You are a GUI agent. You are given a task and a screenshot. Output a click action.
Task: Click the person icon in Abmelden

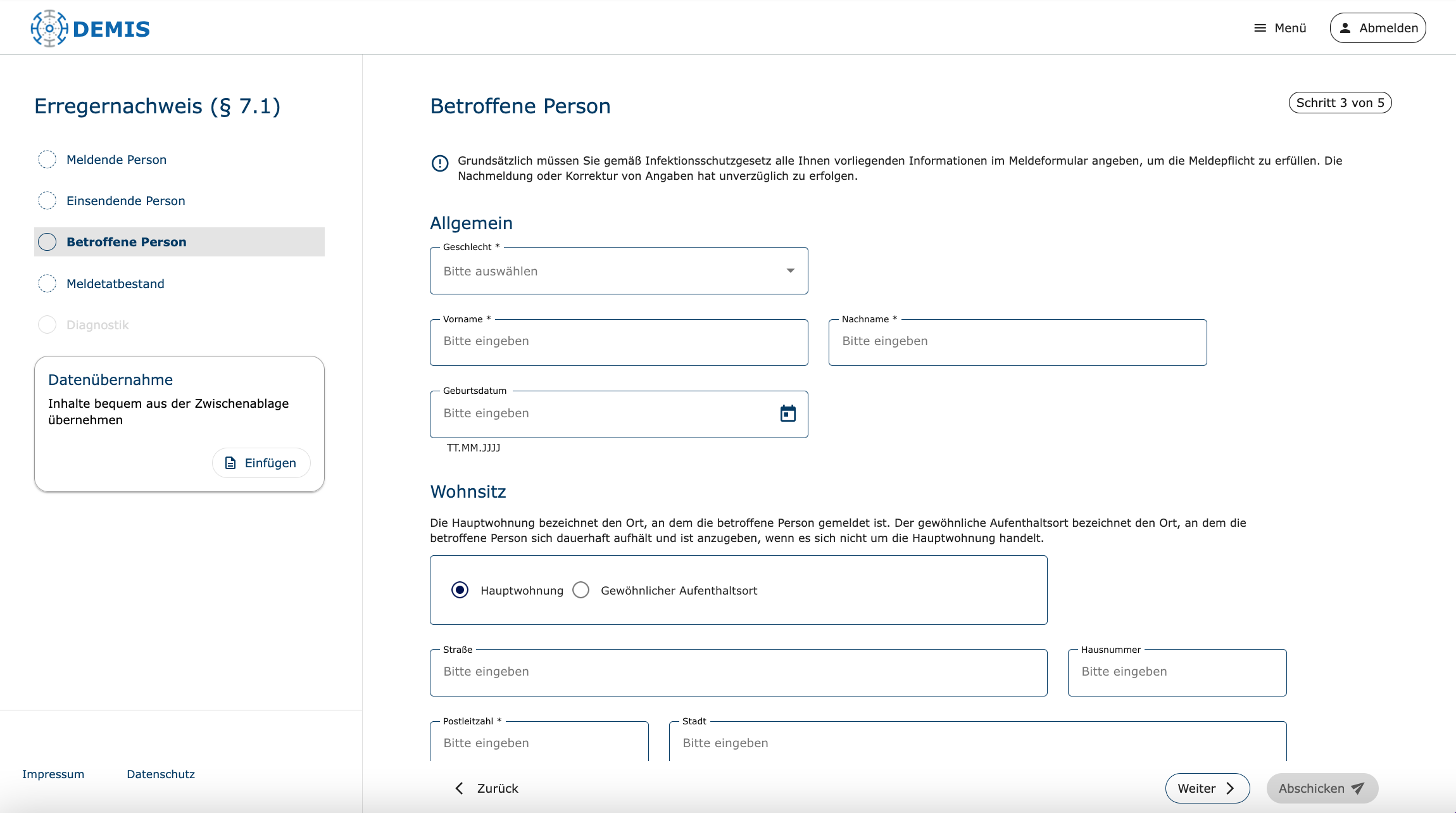pos(1345,28)
